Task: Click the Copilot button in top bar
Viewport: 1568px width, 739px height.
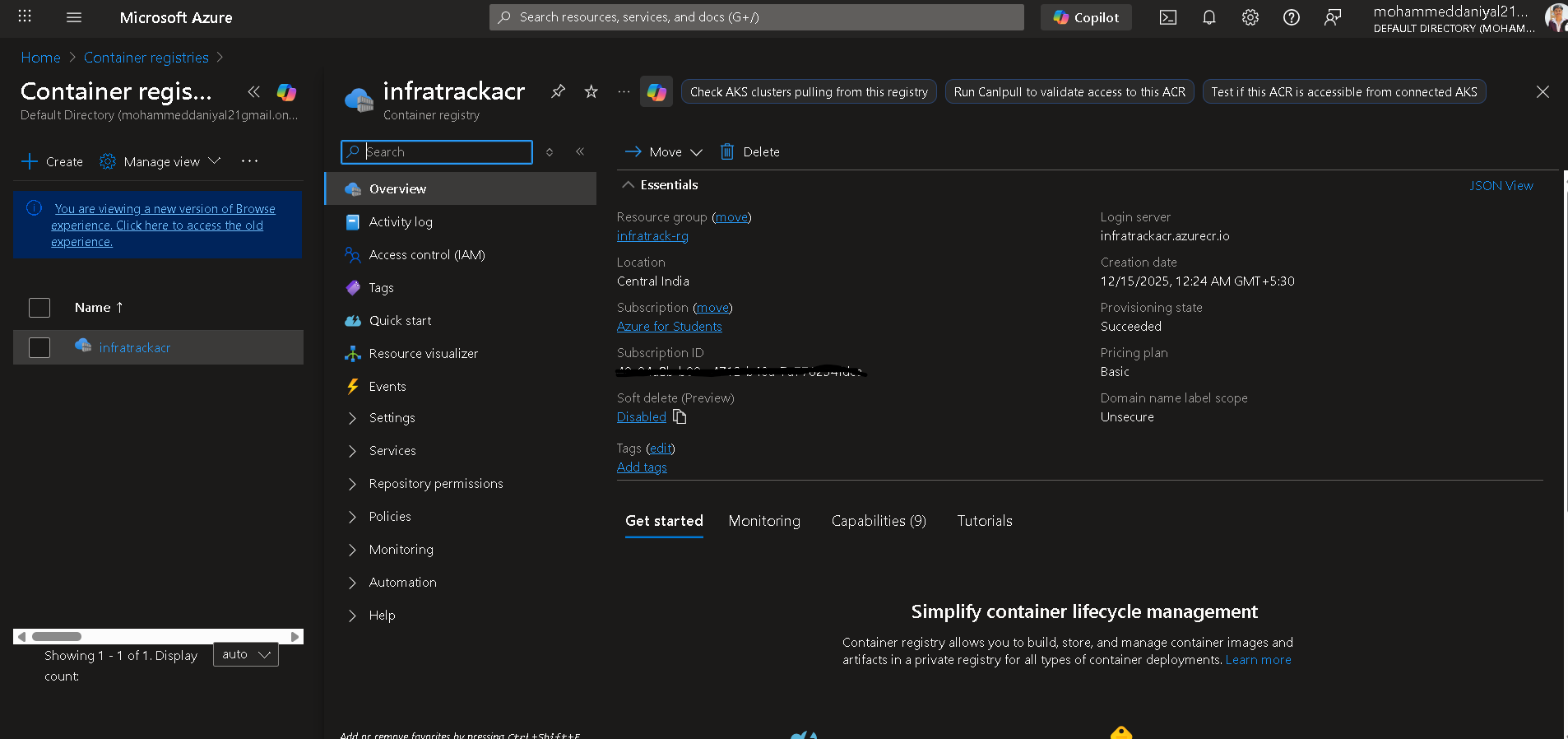Action: tap(1086, 17)
